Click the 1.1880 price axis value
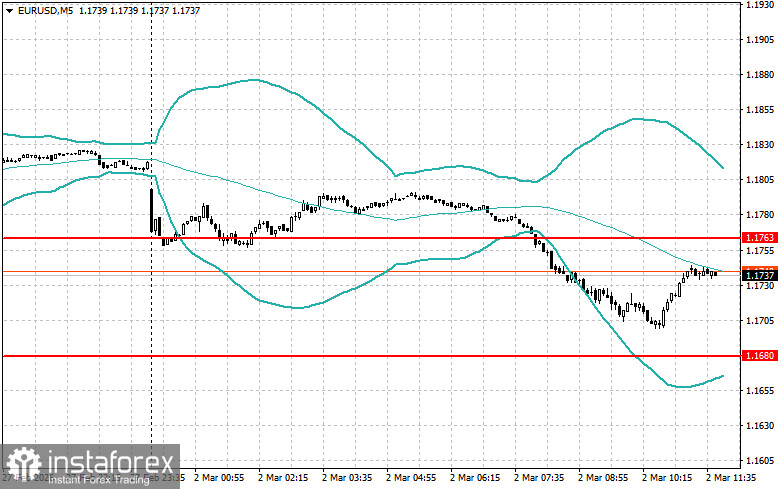The width and height of the screenshot is (781, 489). click(x=760, y=75)
